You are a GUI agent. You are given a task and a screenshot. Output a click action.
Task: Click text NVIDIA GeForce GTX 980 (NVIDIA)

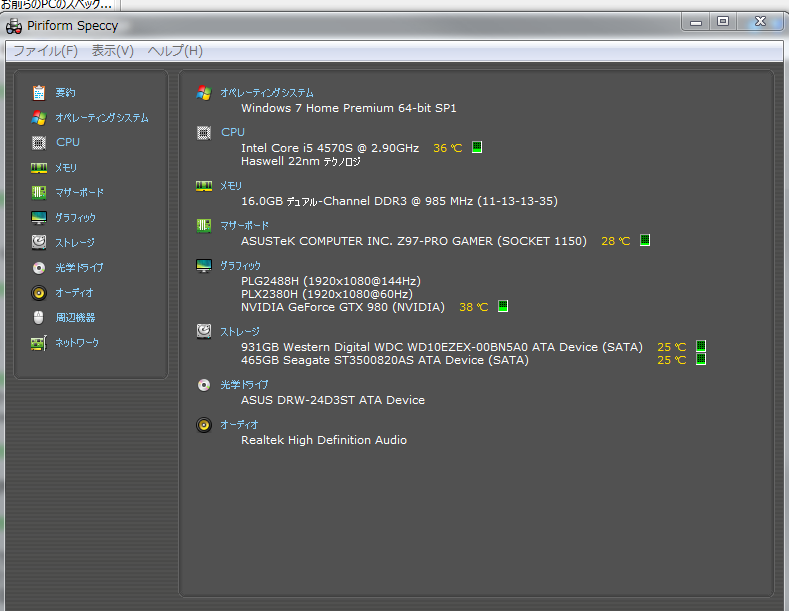point(343,307)
